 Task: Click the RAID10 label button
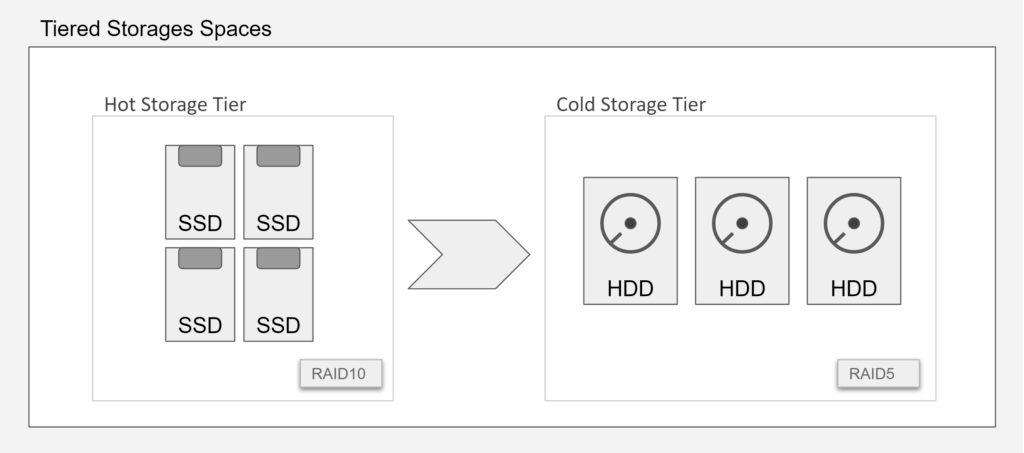pyautogui.click(x=341, y=373)
